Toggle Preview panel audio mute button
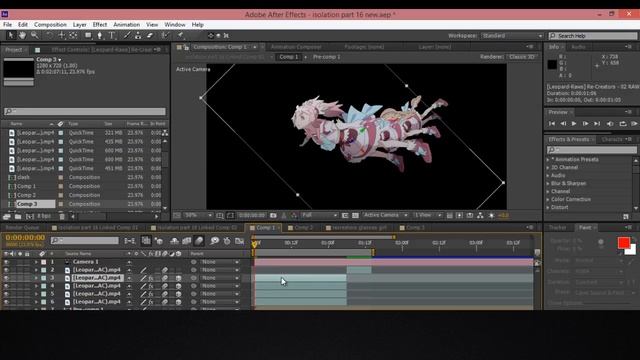This screenshot has width=640, height=360. point(610,124)
